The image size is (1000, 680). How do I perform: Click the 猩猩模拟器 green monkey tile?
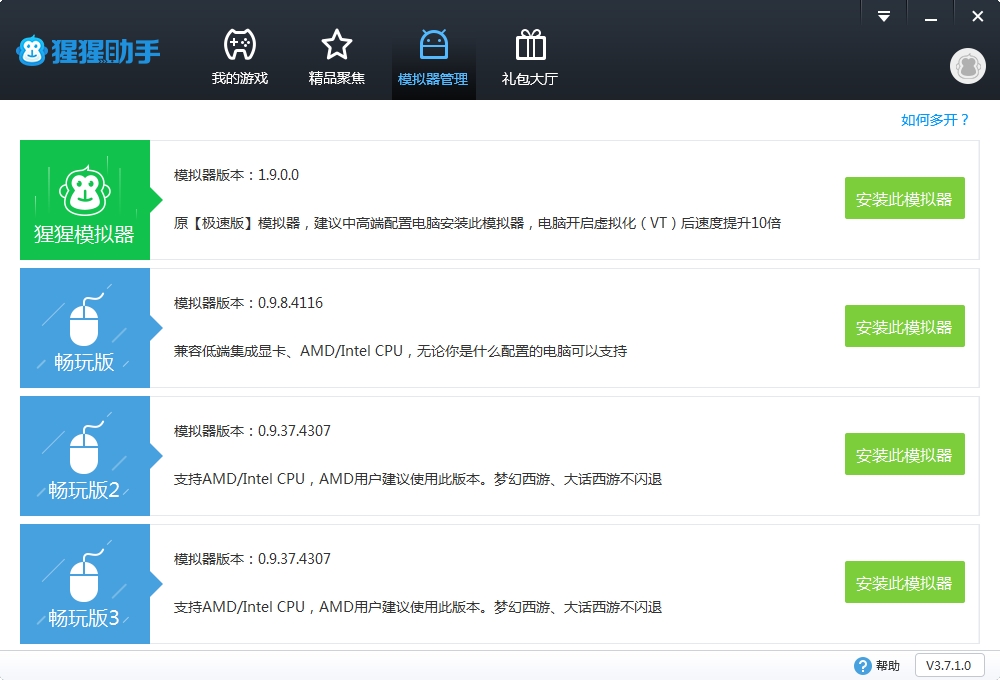click(x=85, y=200)
